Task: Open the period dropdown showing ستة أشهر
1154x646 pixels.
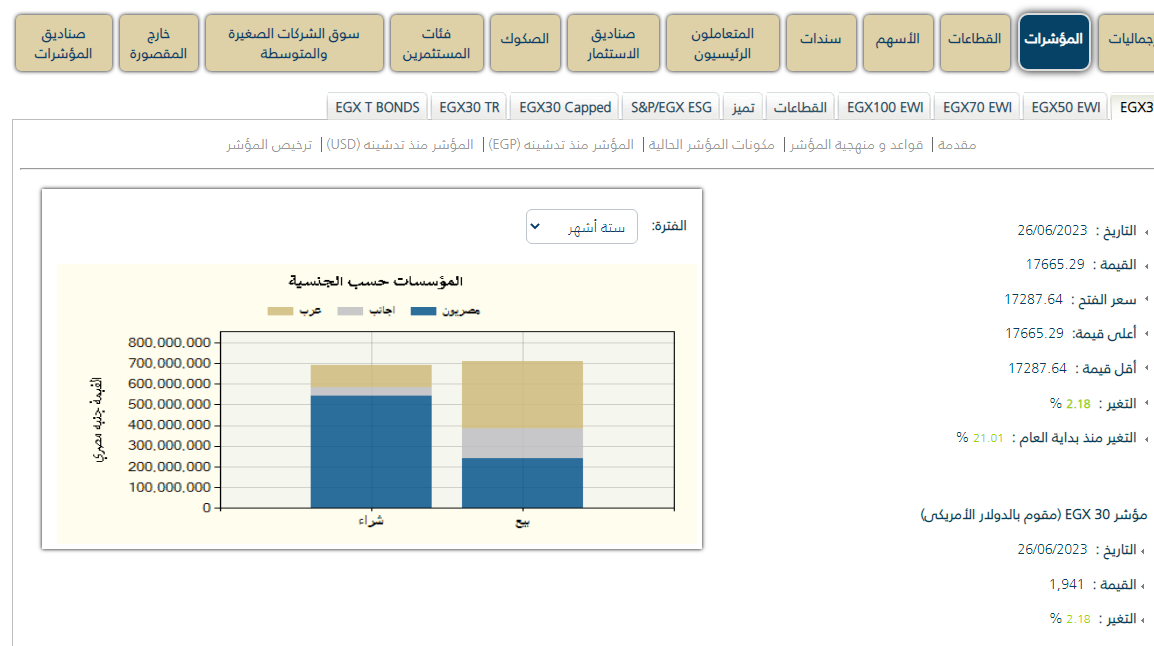Action: [x=581, y=227]
